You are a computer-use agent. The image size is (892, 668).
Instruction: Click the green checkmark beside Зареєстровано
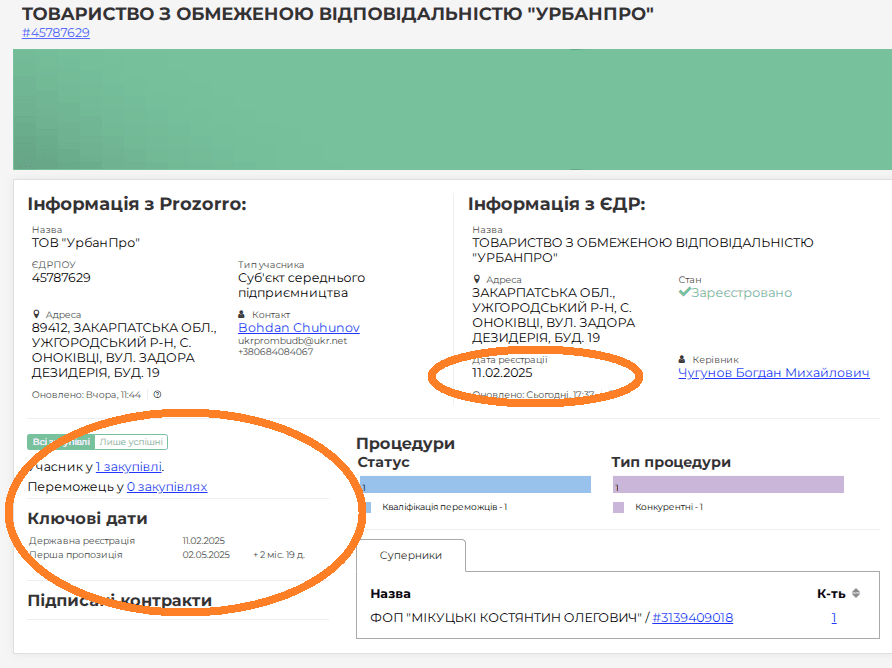pyautogui.click(x=684, y=293)
